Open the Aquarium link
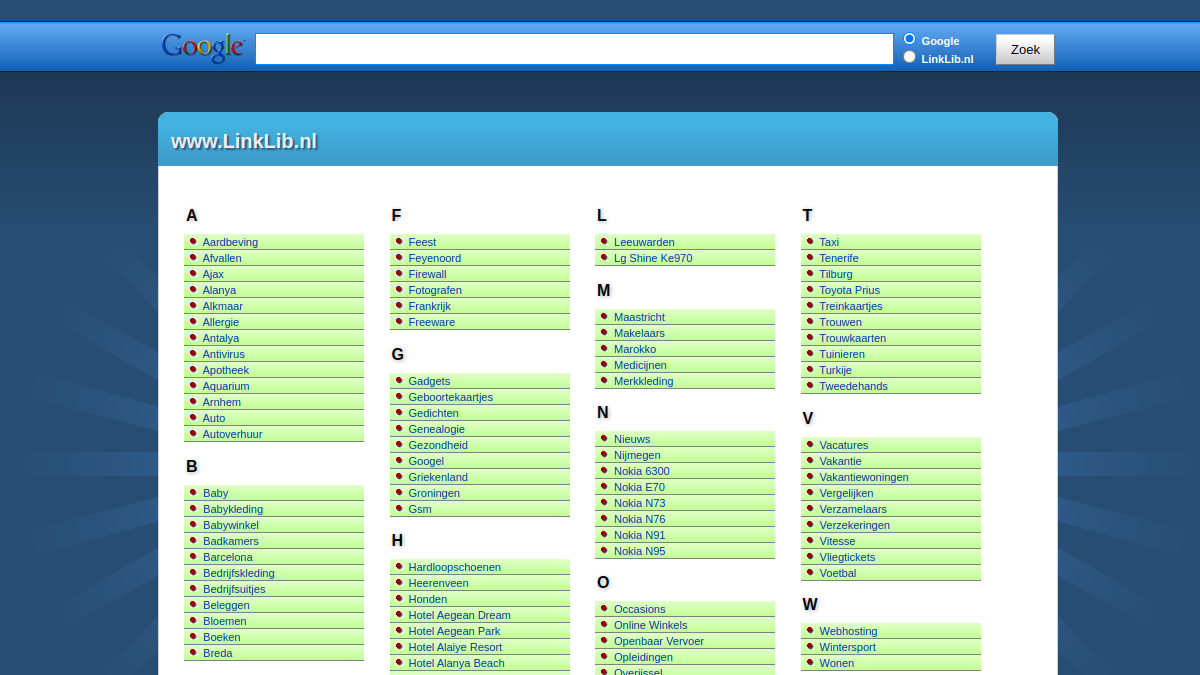 tap(226, 386)
